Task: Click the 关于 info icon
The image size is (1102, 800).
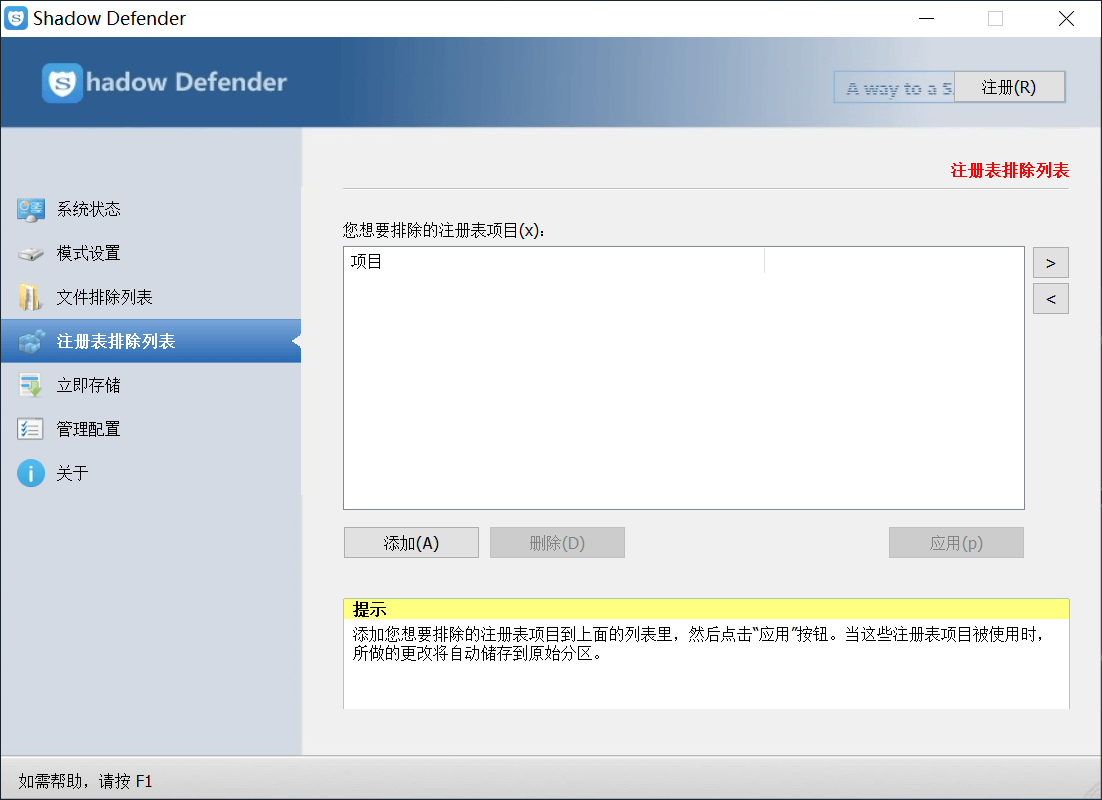Action: (x=31, y=473)
